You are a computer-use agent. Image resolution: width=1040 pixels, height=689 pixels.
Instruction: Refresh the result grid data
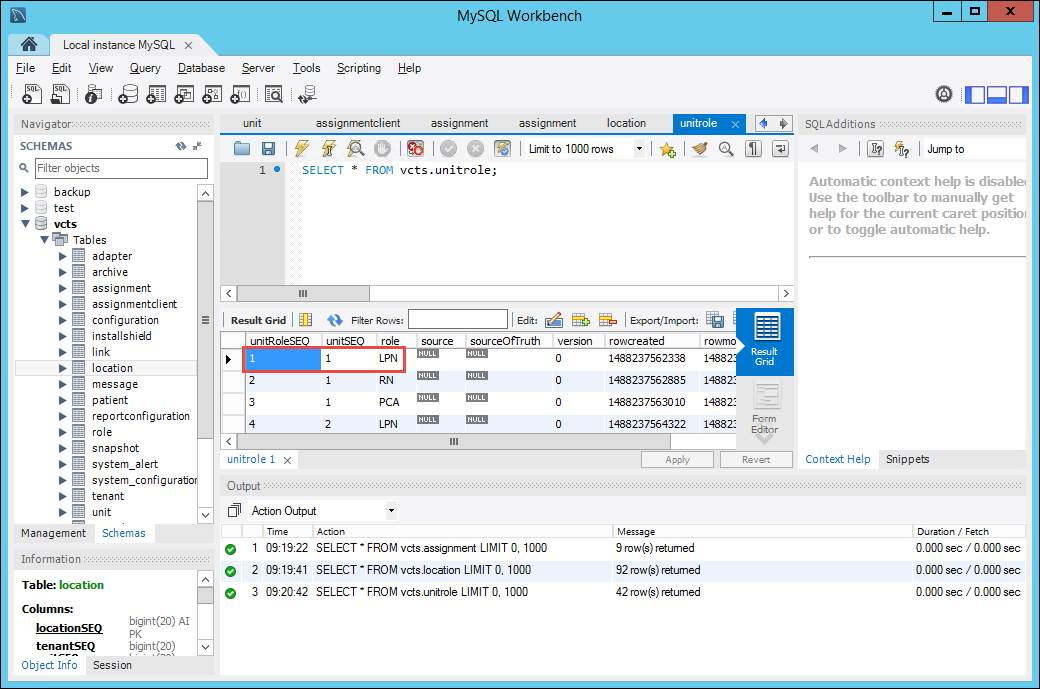(335, 320)
